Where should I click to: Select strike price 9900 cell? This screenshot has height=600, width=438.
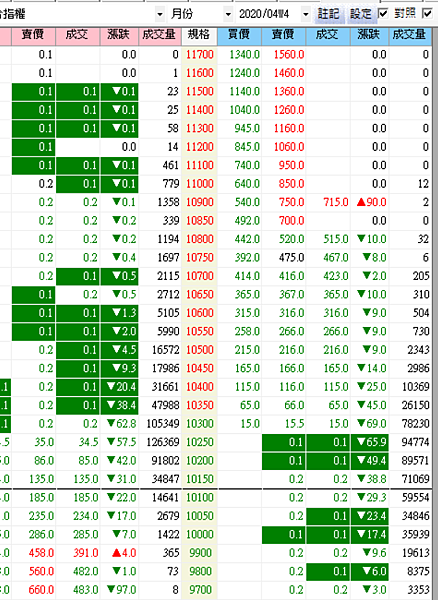click(x=199, y=553)
